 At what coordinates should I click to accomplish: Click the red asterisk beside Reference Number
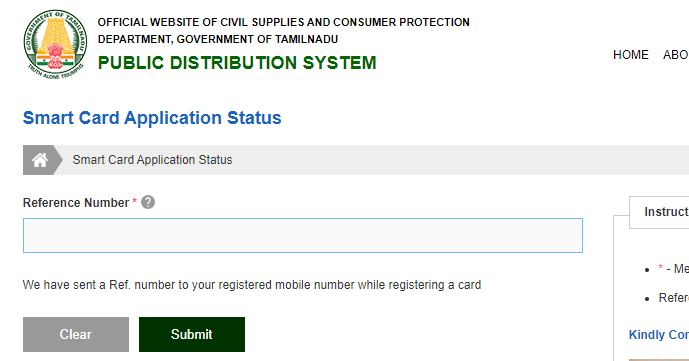pos(135,201)
